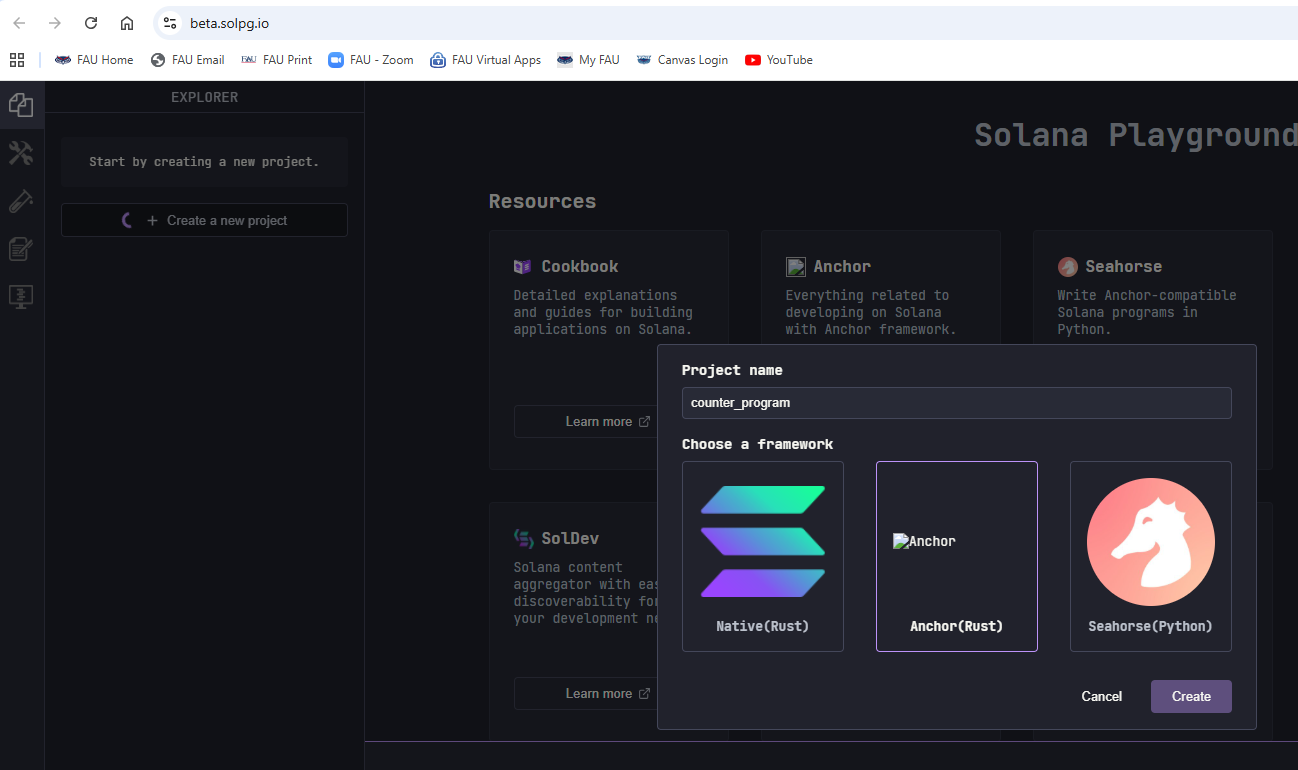The image size is (1298, 770).
Task: Click the address bar URL beta.solpg.io
Action: coord(229,23)
